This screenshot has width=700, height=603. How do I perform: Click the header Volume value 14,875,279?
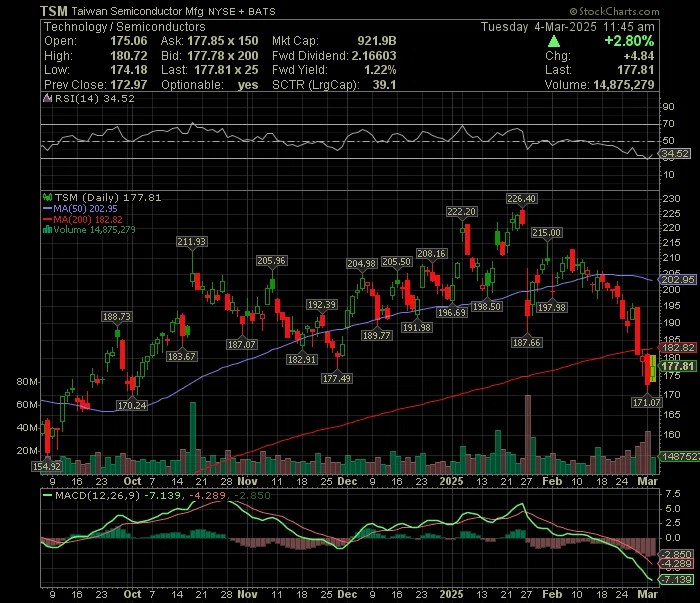(x=624, y=85)
